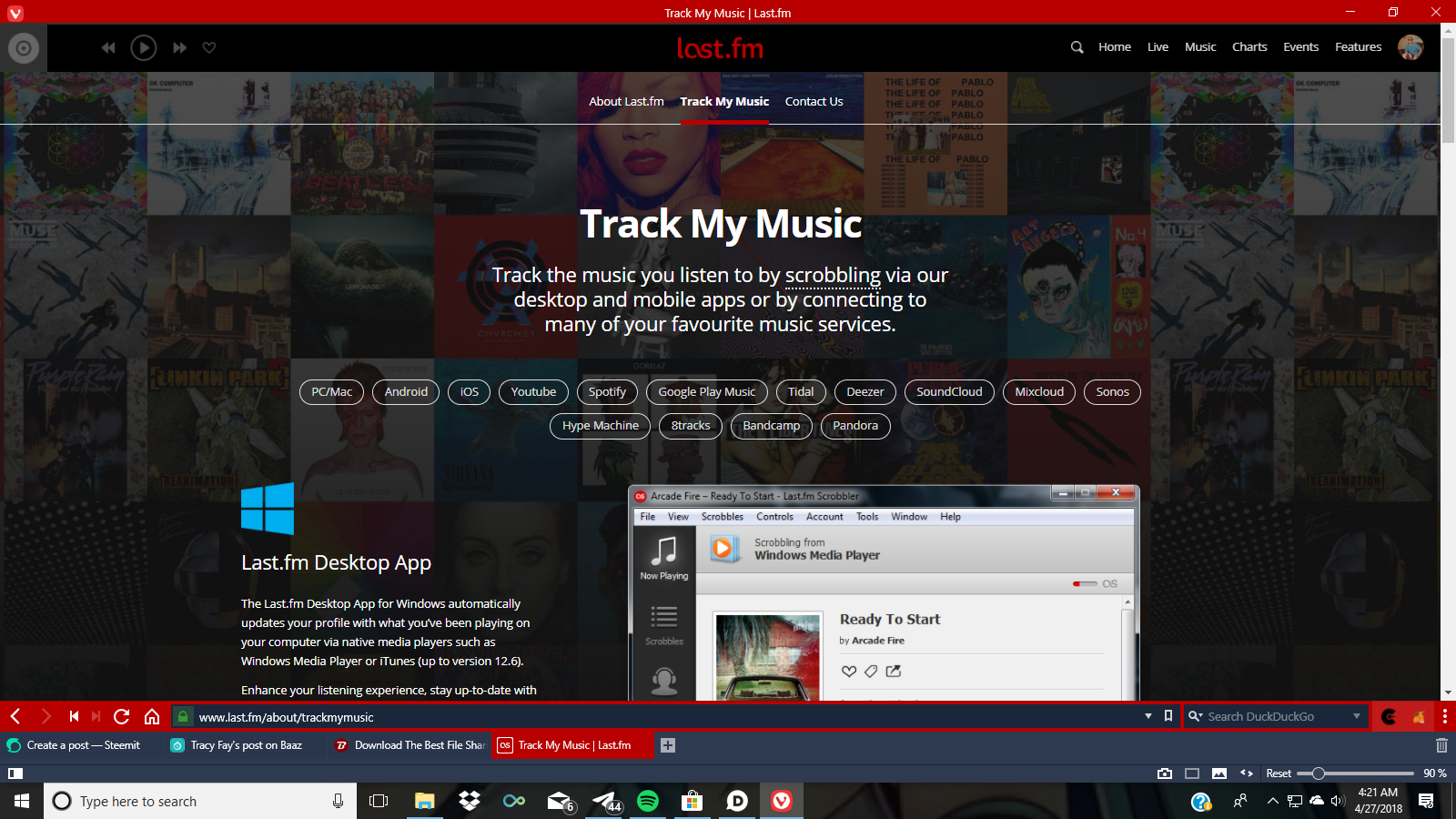Viewport: 1456px width, 819px height.
Task: Reset the page zoom level
Action: (x=1279, y=773)
